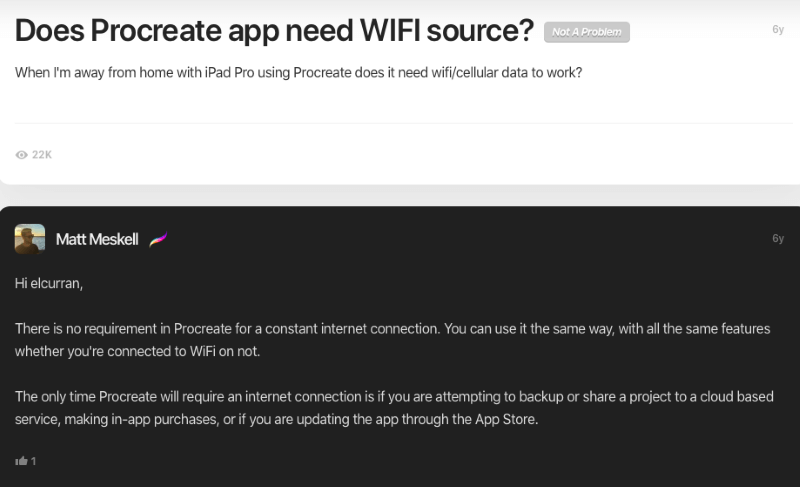
Task: Click 'WIFI source?' in the heading
Action: [x=446, y=31]
